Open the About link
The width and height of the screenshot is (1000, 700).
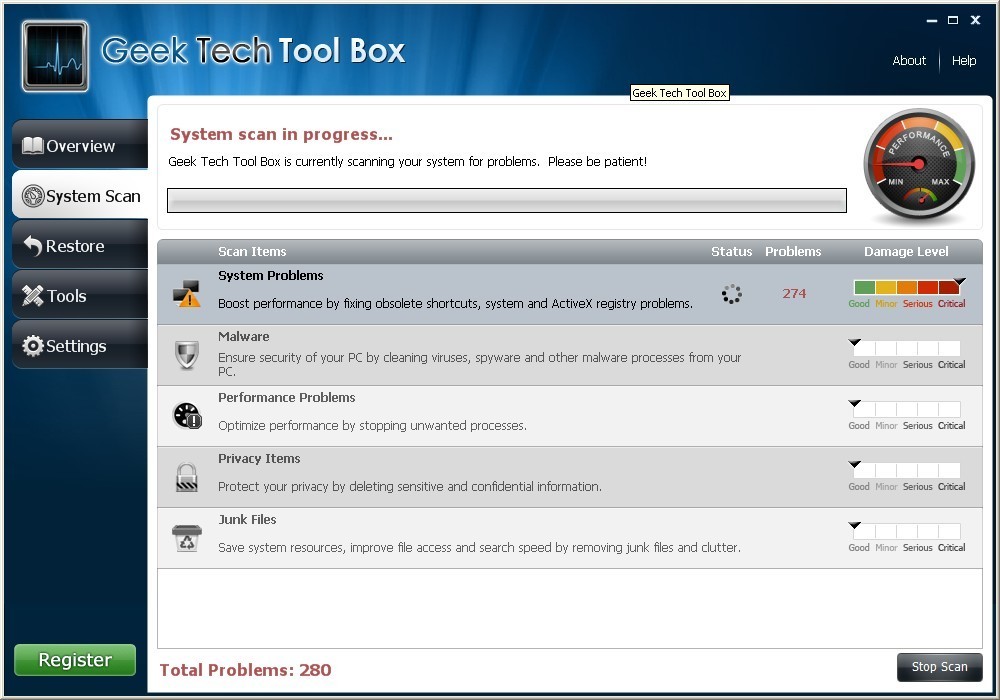(x=909, y=61)
